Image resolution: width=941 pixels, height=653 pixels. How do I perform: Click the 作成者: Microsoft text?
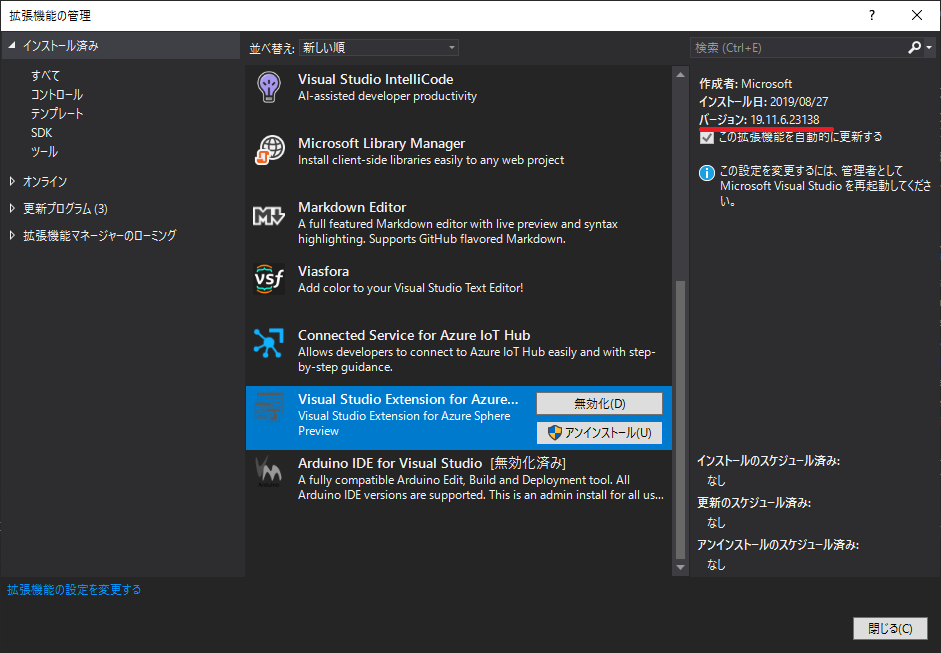coord(745,83)
